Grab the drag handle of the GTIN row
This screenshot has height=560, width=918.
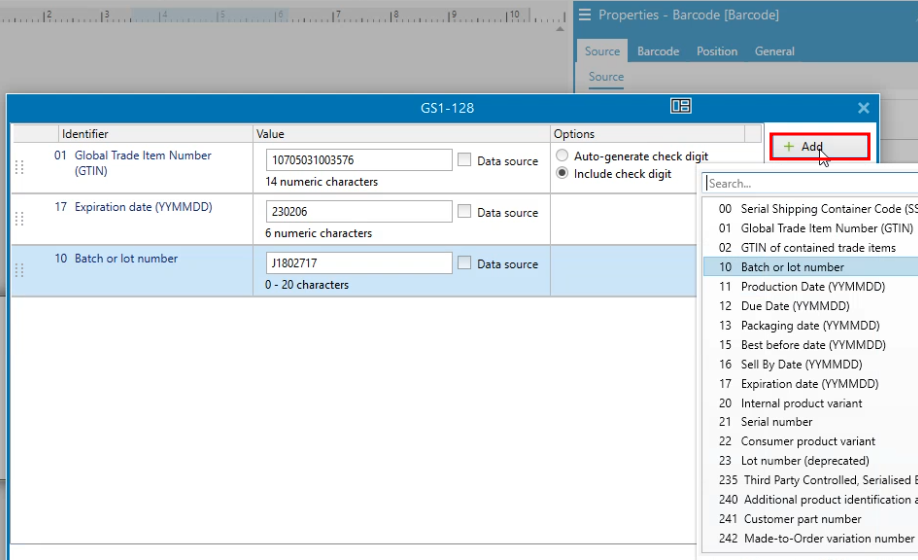pyautogui.click(x=19, y=167)
